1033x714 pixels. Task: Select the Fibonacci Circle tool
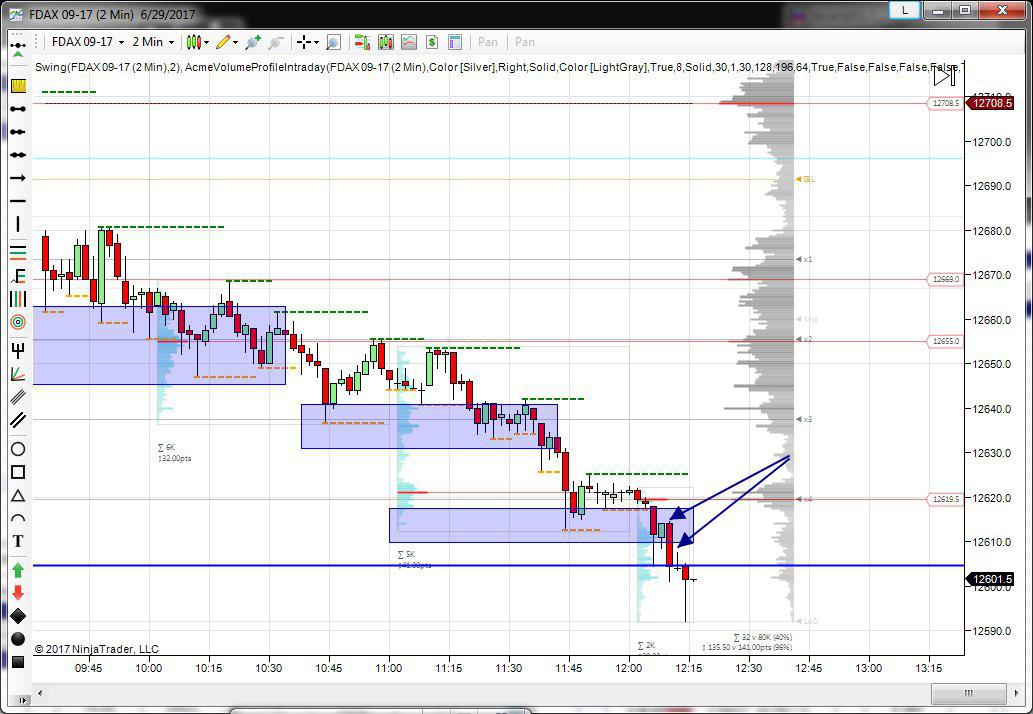click(18, 322)
